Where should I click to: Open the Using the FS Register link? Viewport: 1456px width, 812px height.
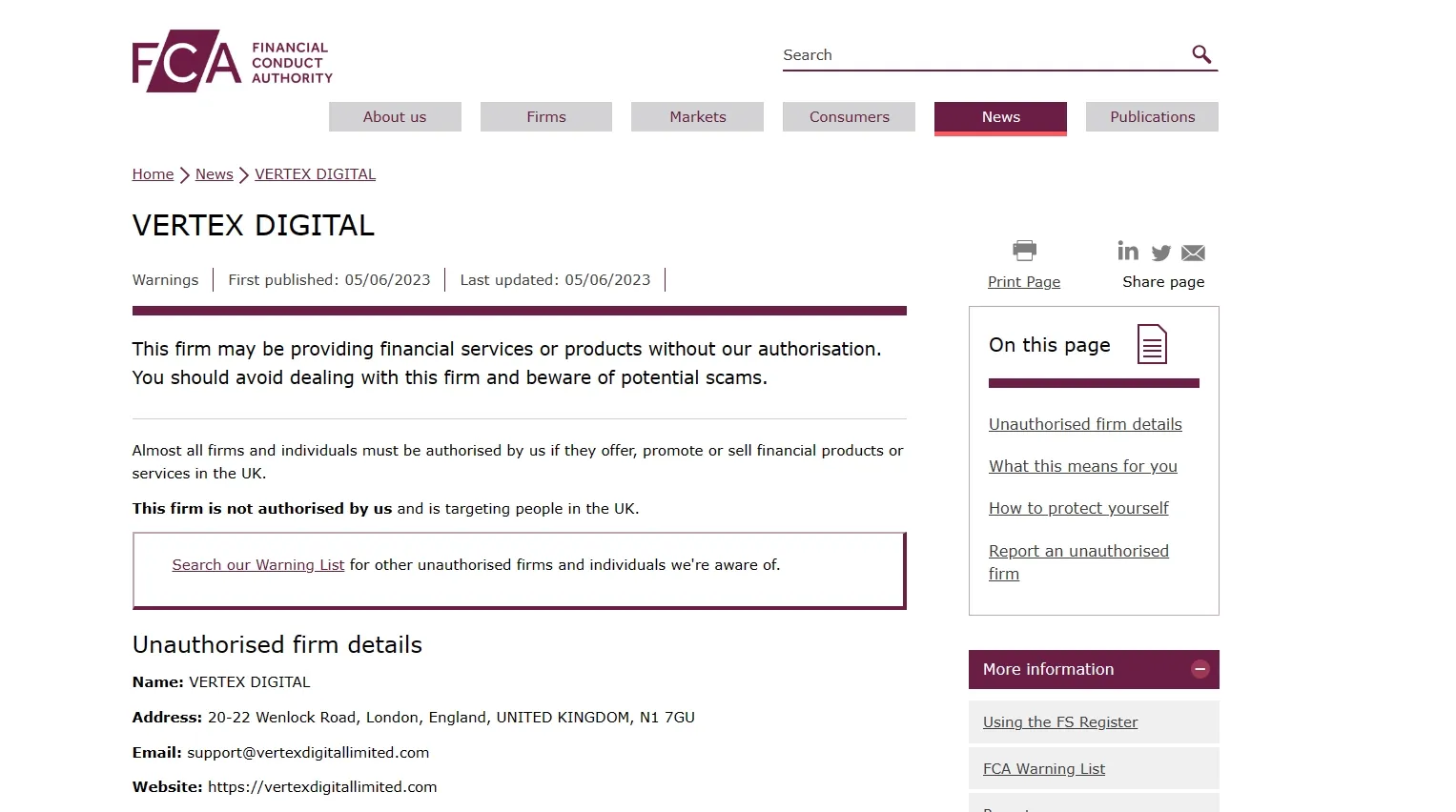click(1060, 722)
